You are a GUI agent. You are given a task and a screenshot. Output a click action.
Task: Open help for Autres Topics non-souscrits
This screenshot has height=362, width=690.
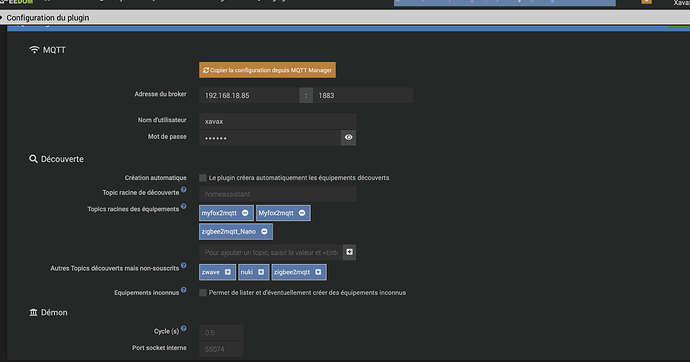(184, 265)
